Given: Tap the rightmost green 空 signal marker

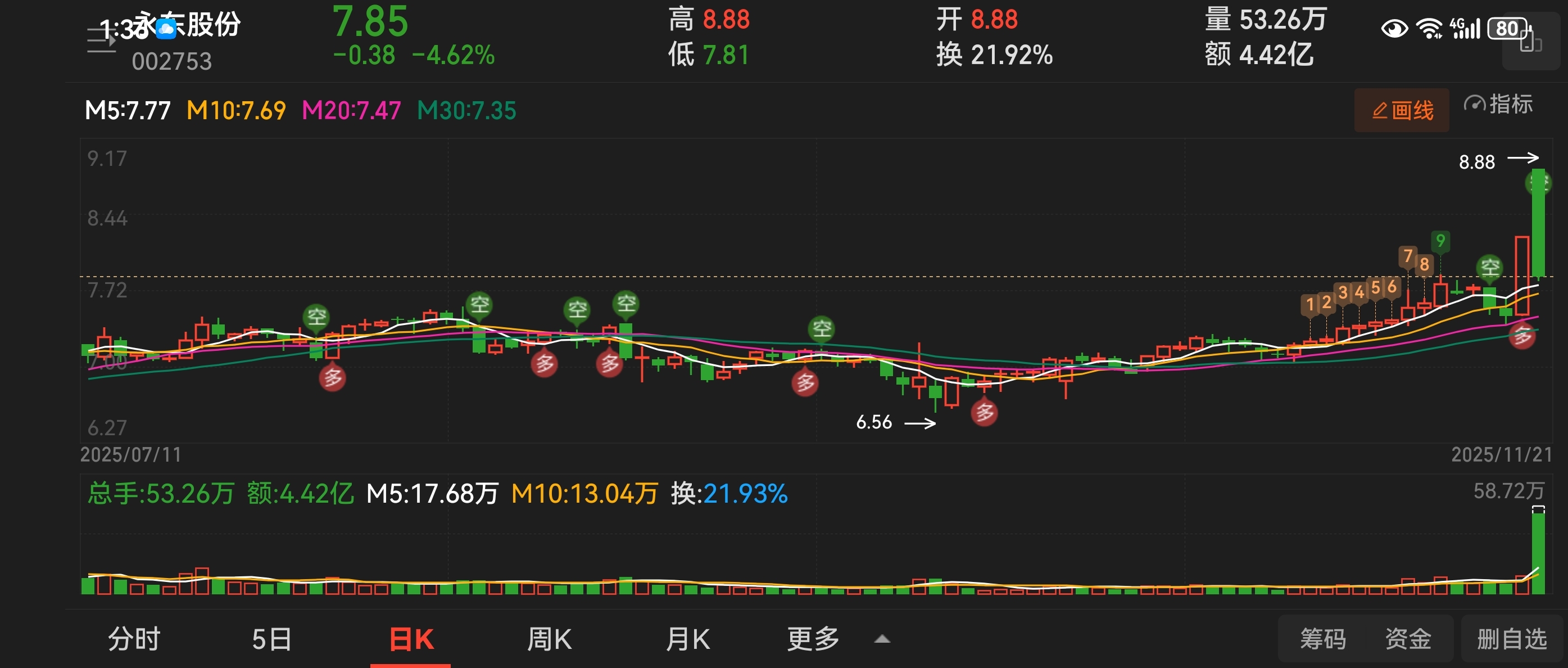Looking at the screenshot, I should tap(1489, 267).
